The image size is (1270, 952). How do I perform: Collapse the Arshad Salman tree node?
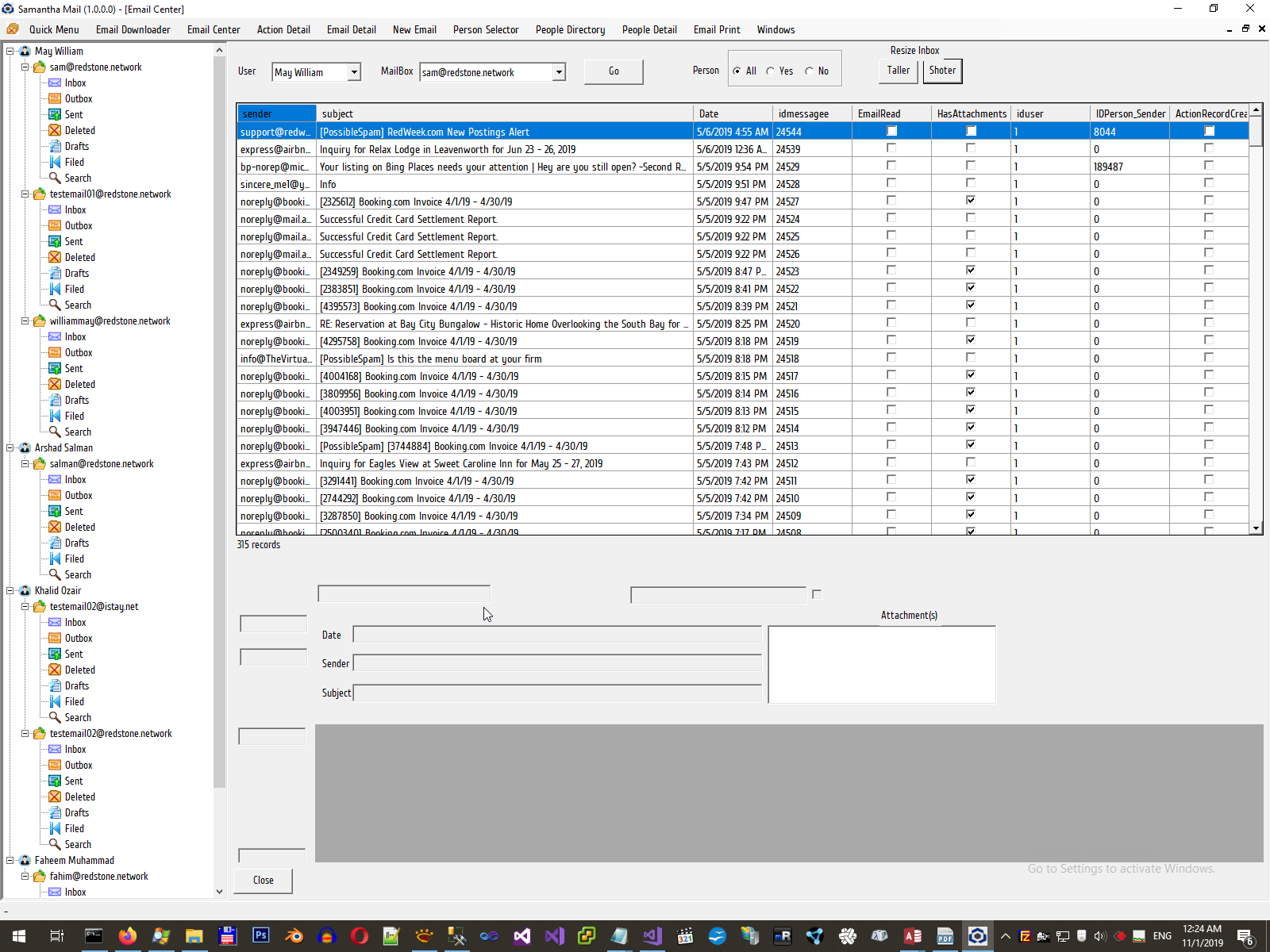coord(10,447)
